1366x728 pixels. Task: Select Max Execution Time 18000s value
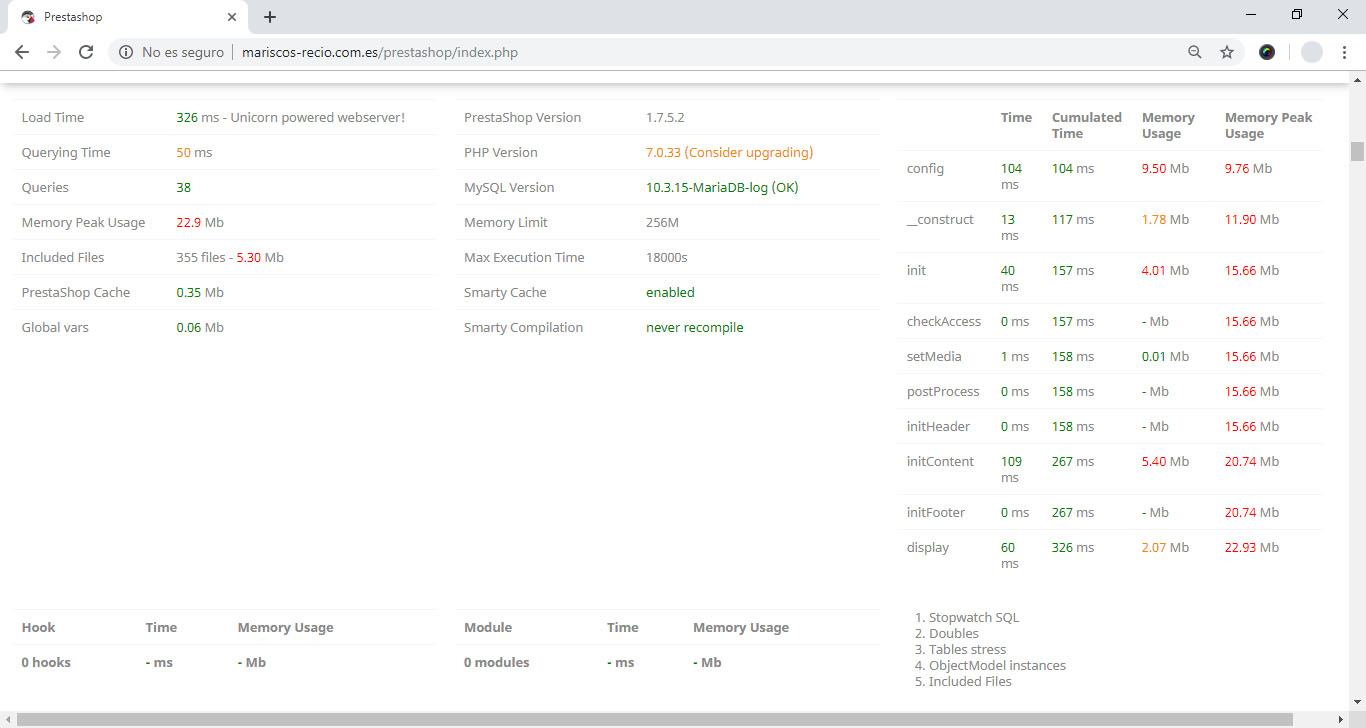coord(667,258)
